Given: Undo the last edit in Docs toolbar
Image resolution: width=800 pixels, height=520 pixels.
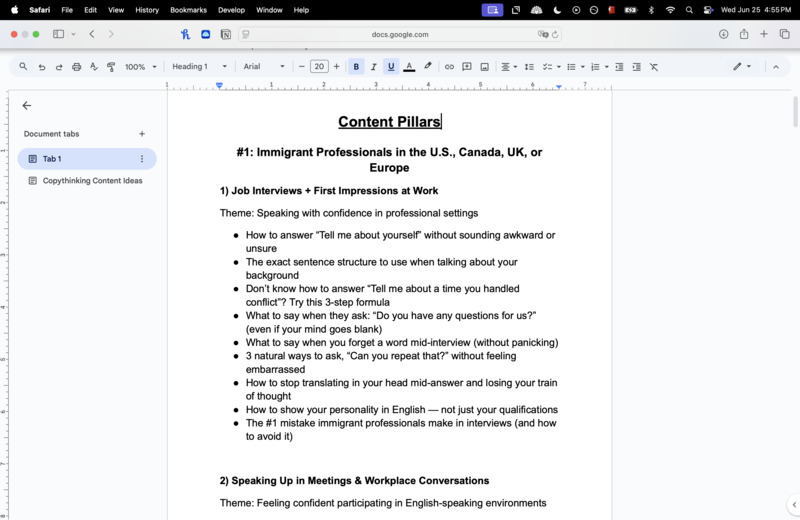Looking at the screenshot, I should pyautogui.click(x=42, y=67).
